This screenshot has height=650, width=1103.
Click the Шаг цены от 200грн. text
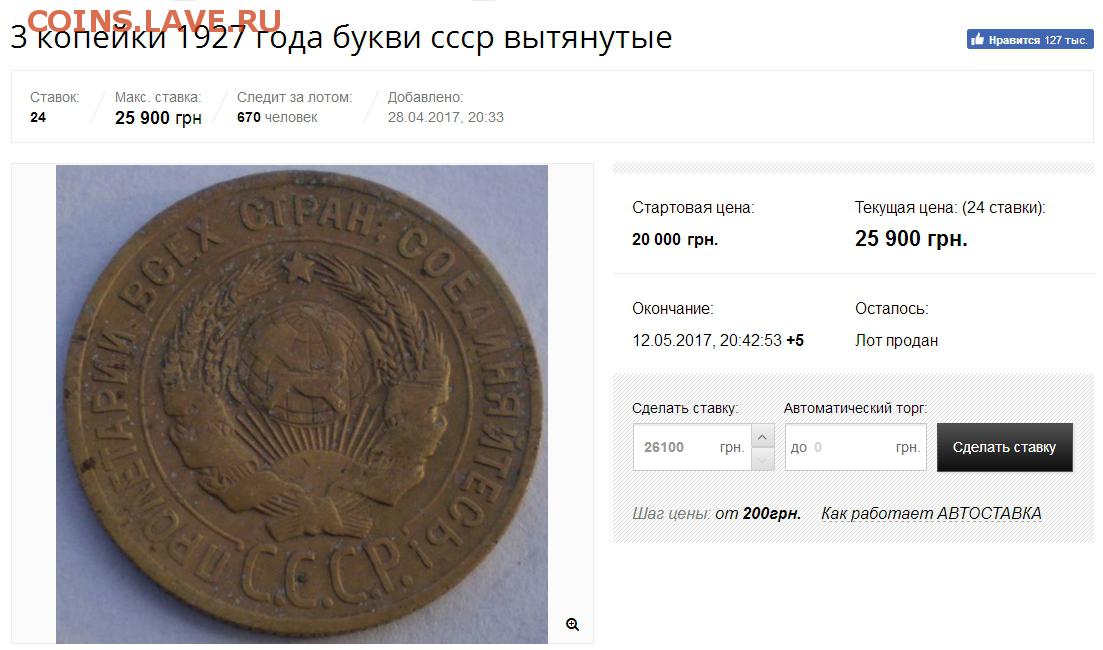pyautogui.click(x=716, y=514)
